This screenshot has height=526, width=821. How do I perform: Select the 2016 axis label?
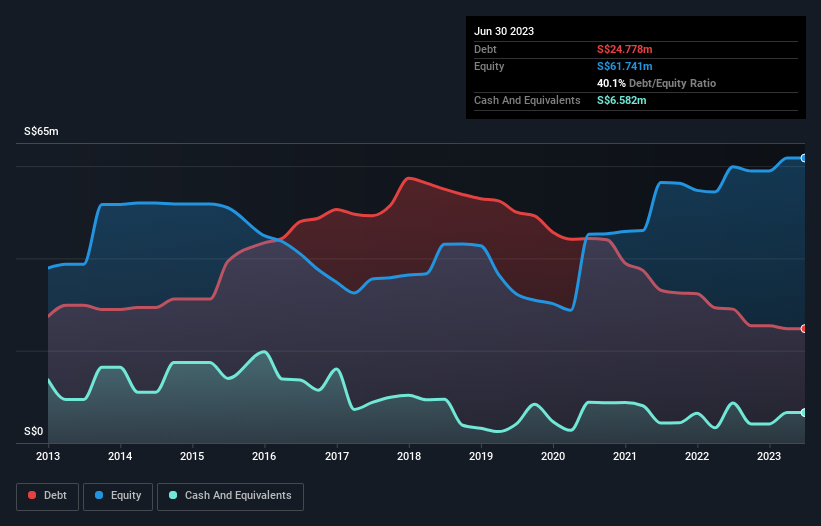(264, 456)
